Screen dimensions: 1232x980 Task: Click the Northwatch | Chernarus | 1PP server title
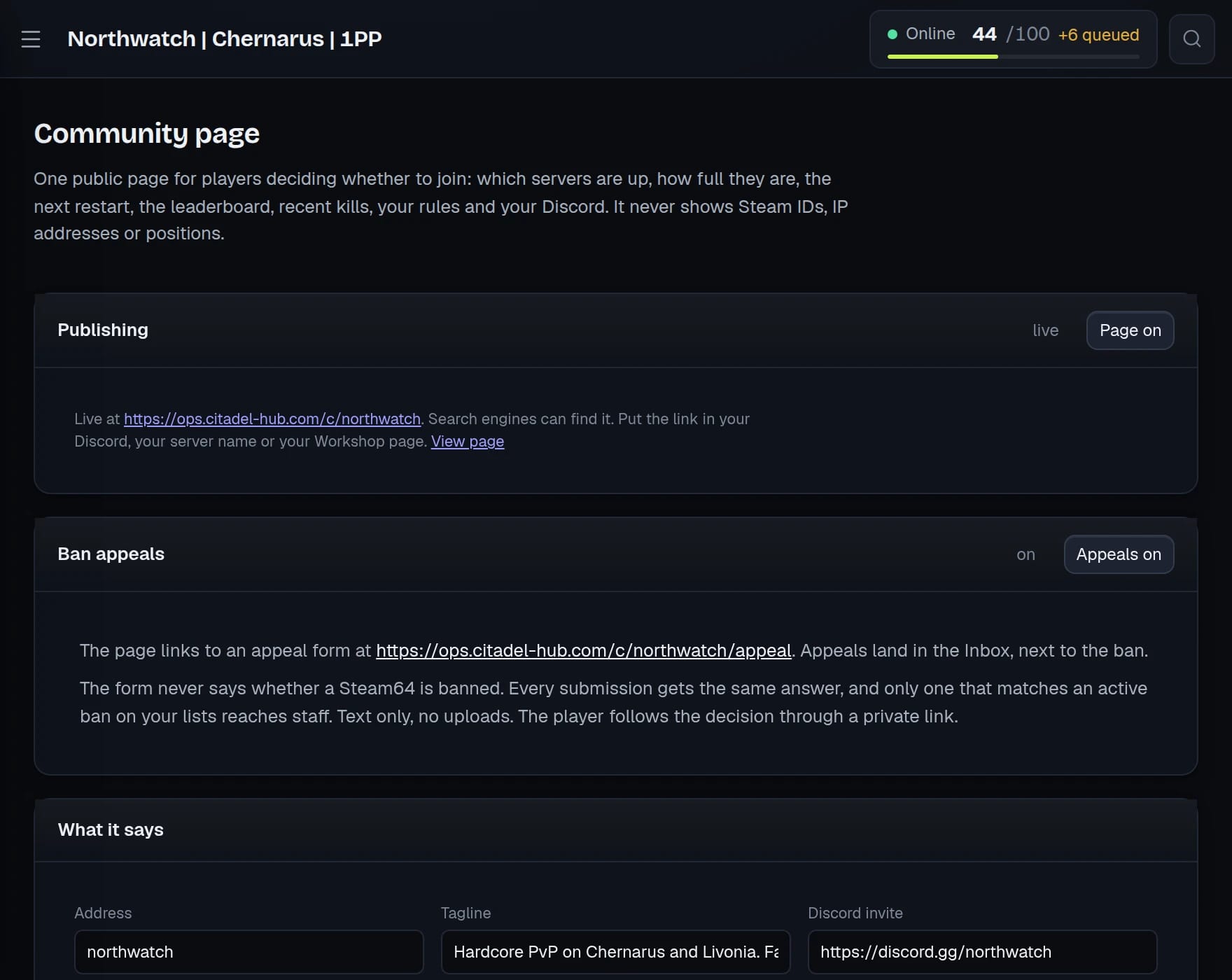coord(225,38)
